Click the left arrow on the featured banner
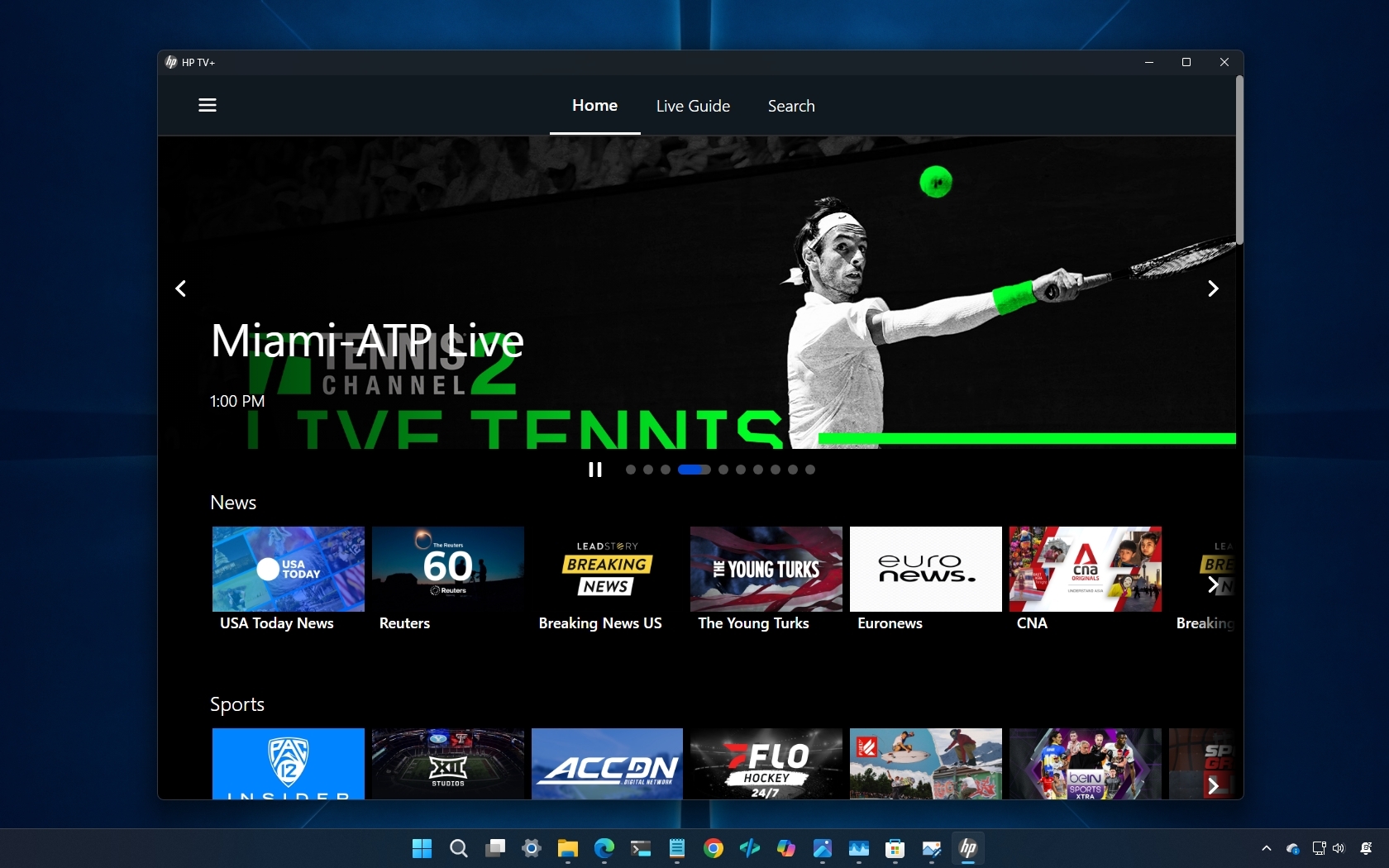1389x868 pixels. 180,289
